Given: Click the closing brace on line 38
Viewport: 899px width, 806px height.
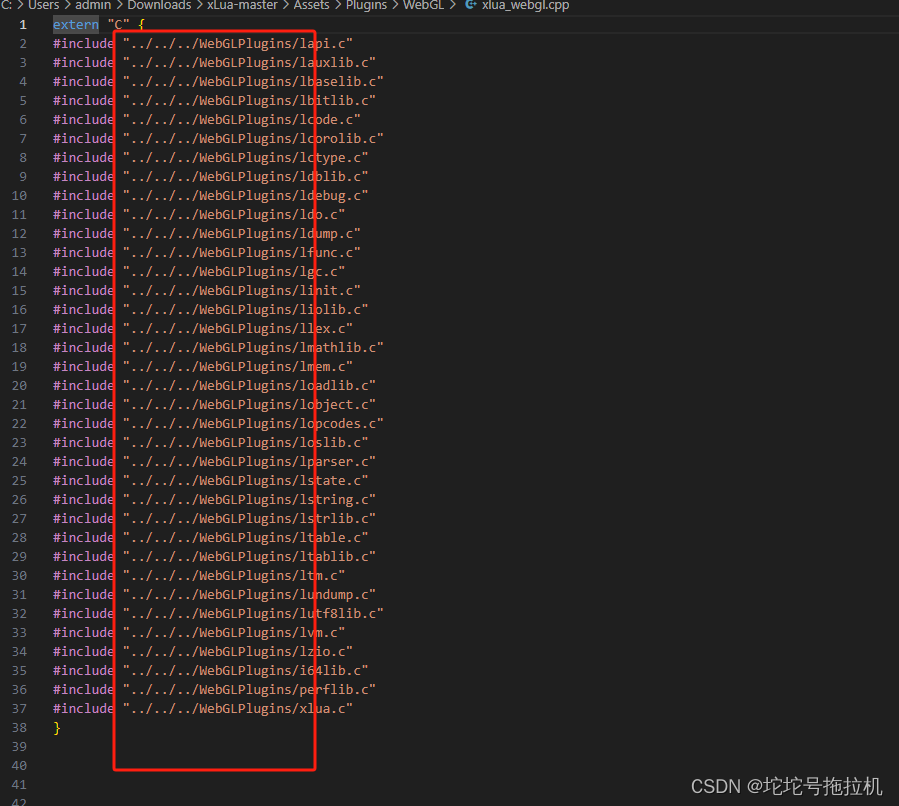Looking at the screenshot, I should [x=57, y=728].
